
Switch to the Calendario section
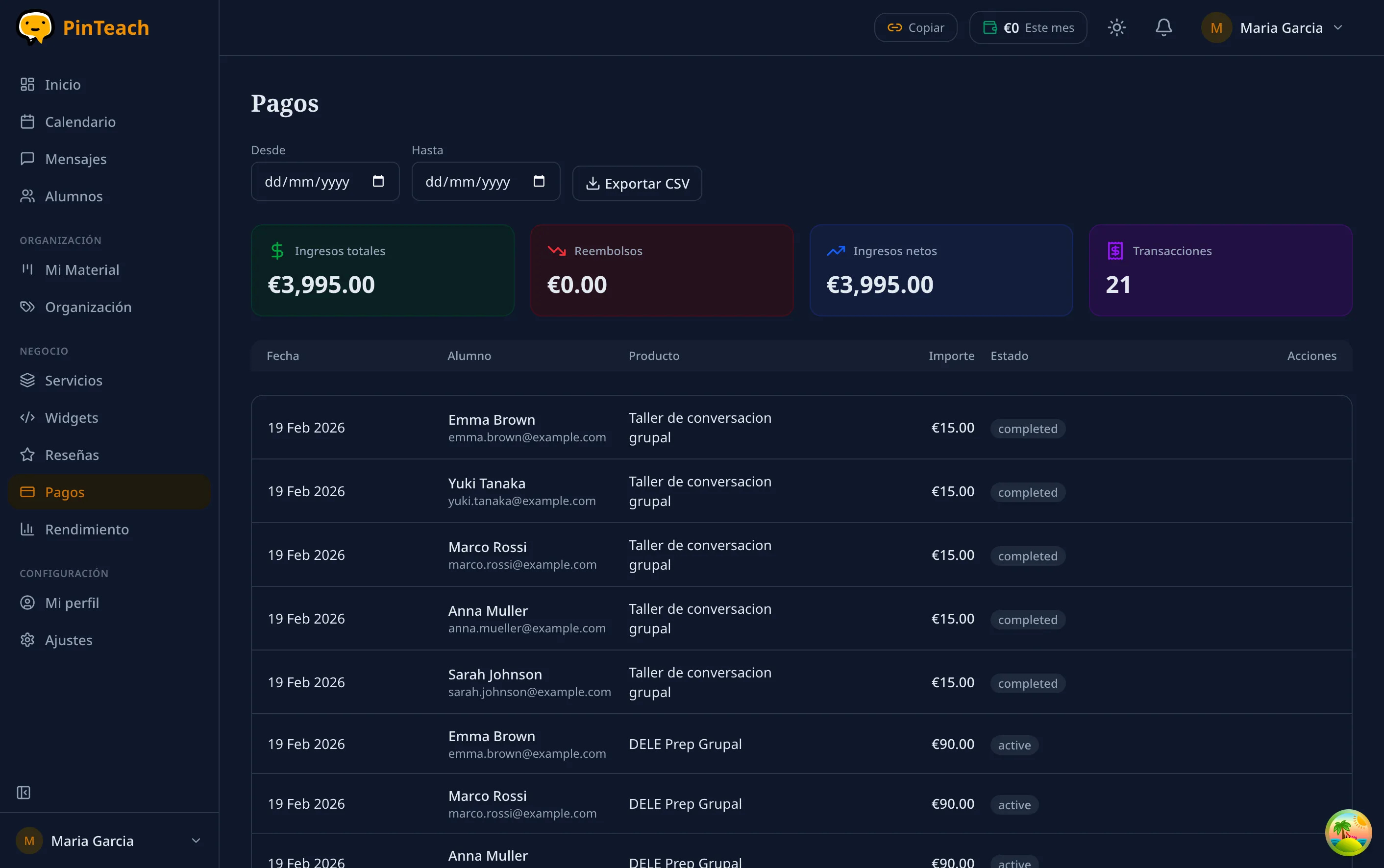pyautogui.click(x=27, y=121)
